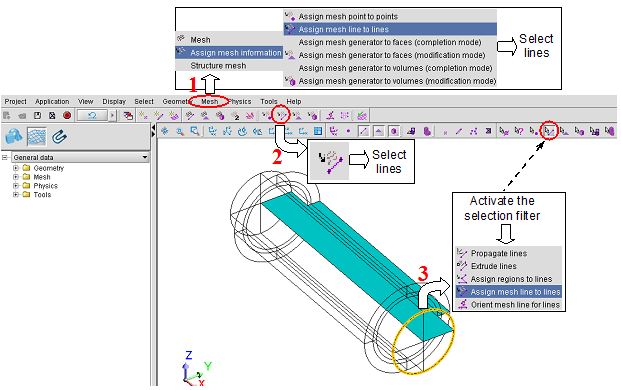Open the General data dropdown
Screen dimensions: 621x390
145,157
